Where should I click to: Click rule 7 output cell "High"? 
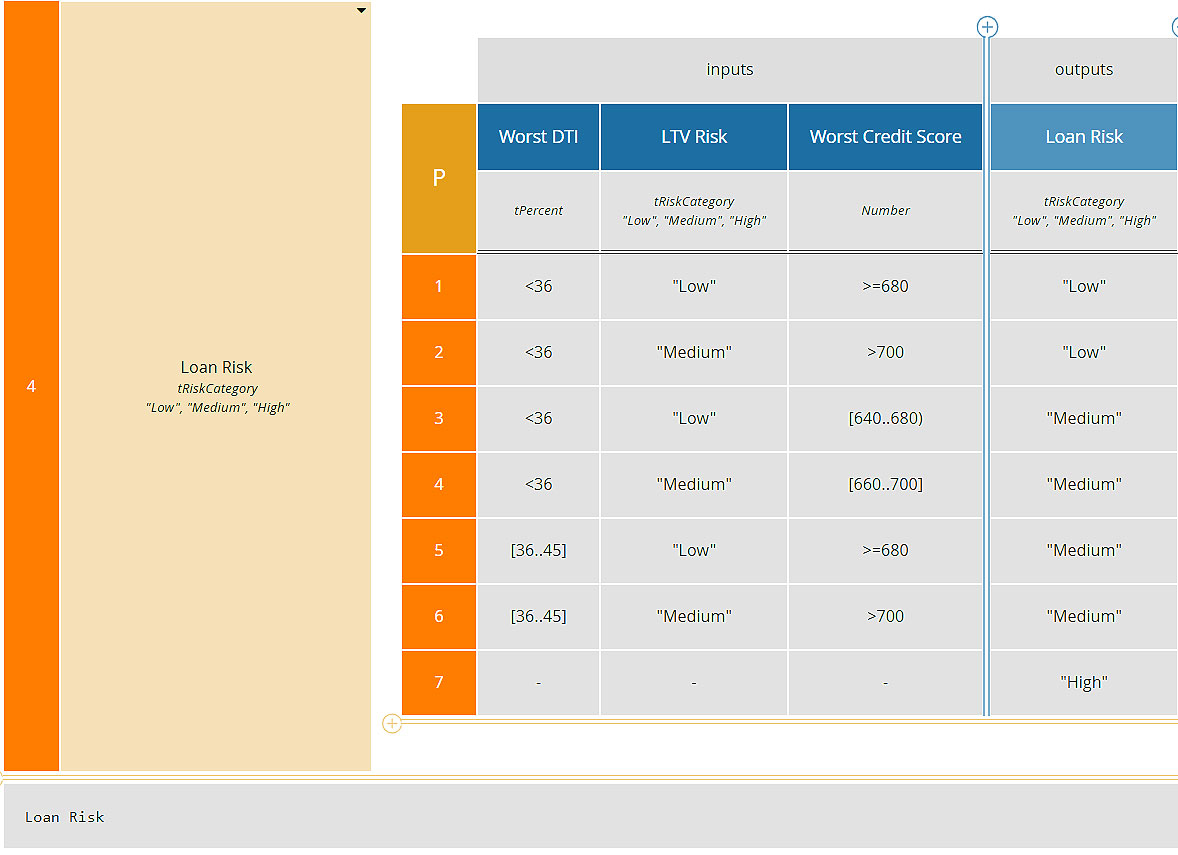[x=1084, y=683]
